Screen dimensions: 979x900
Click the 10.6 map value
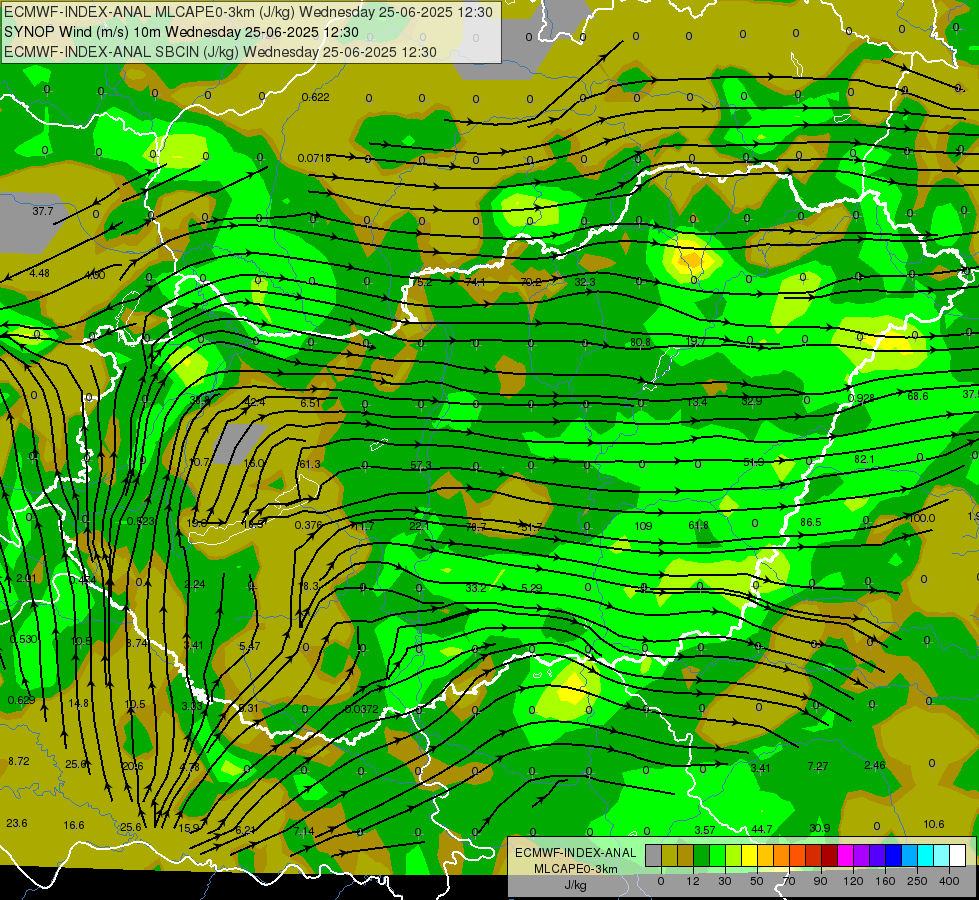(933, 824)
